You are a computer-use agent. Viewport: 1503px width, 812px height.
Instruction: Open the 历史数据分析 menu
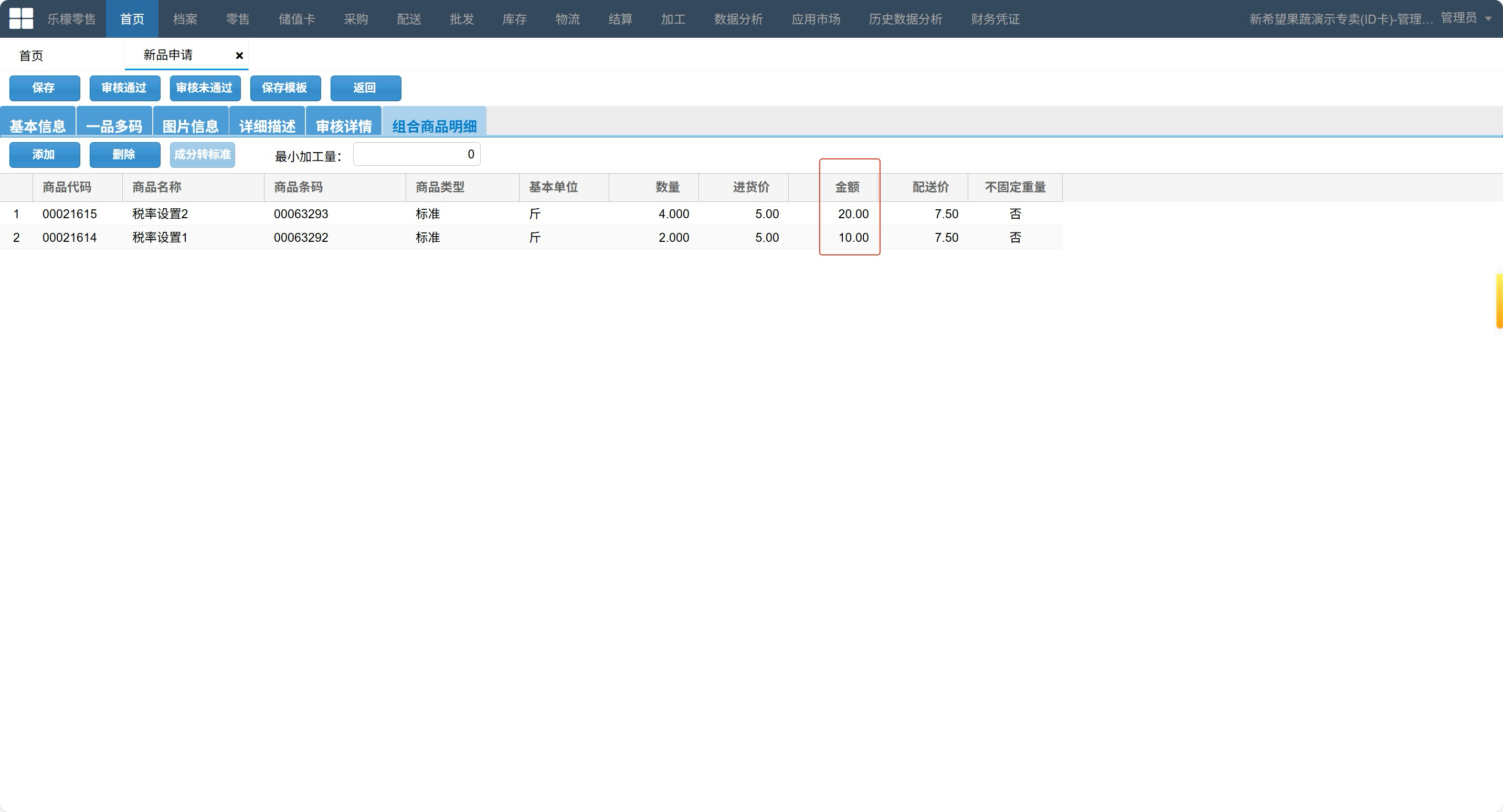tap(906, 19)
